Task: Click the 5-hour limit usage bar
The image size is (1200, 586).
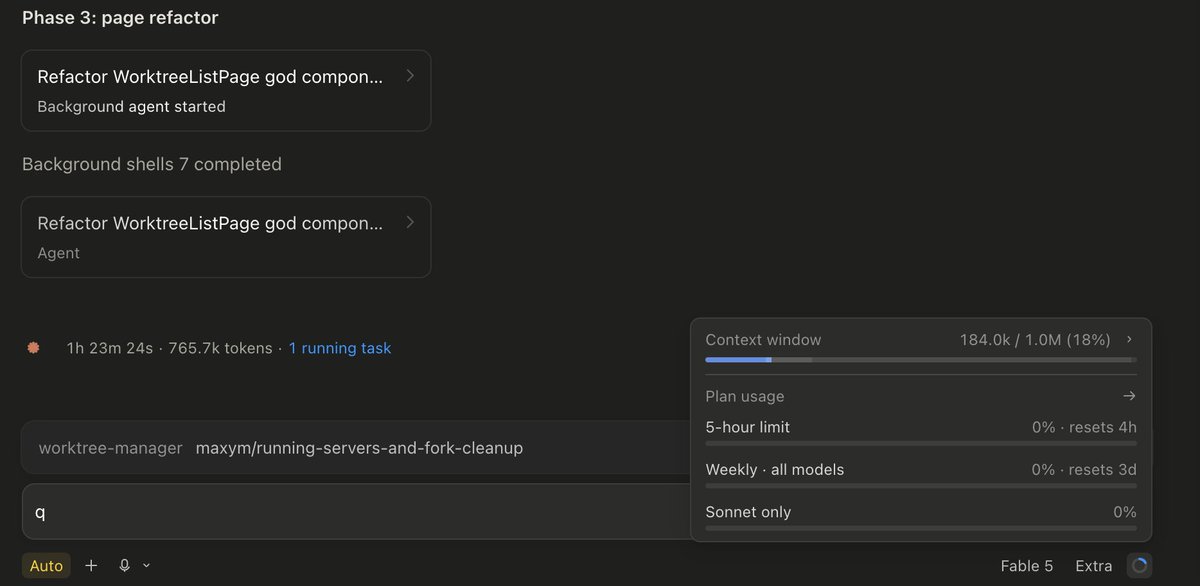Action: tap(921, 443)
